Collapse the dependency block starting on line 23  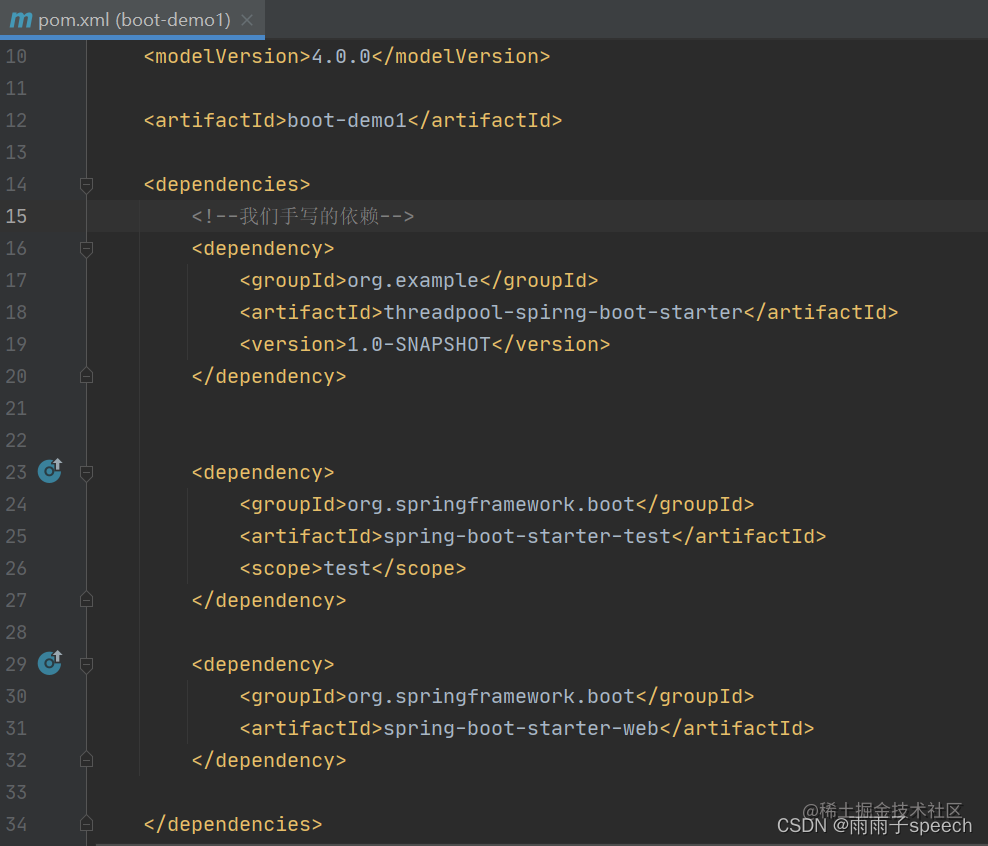pyautogui.click(x=87, y=472)
